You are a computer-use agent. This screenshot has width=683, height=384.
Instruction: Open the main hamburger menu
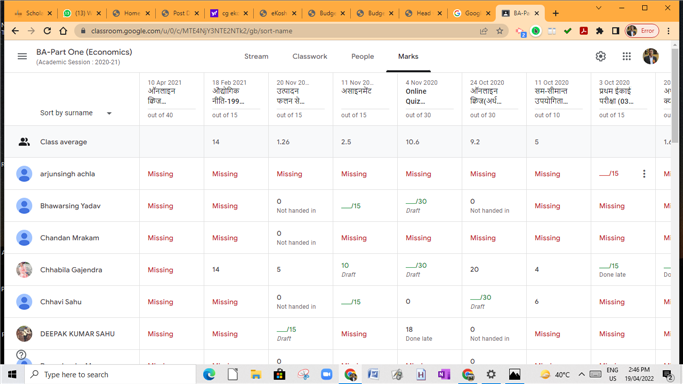coord(22,56)
